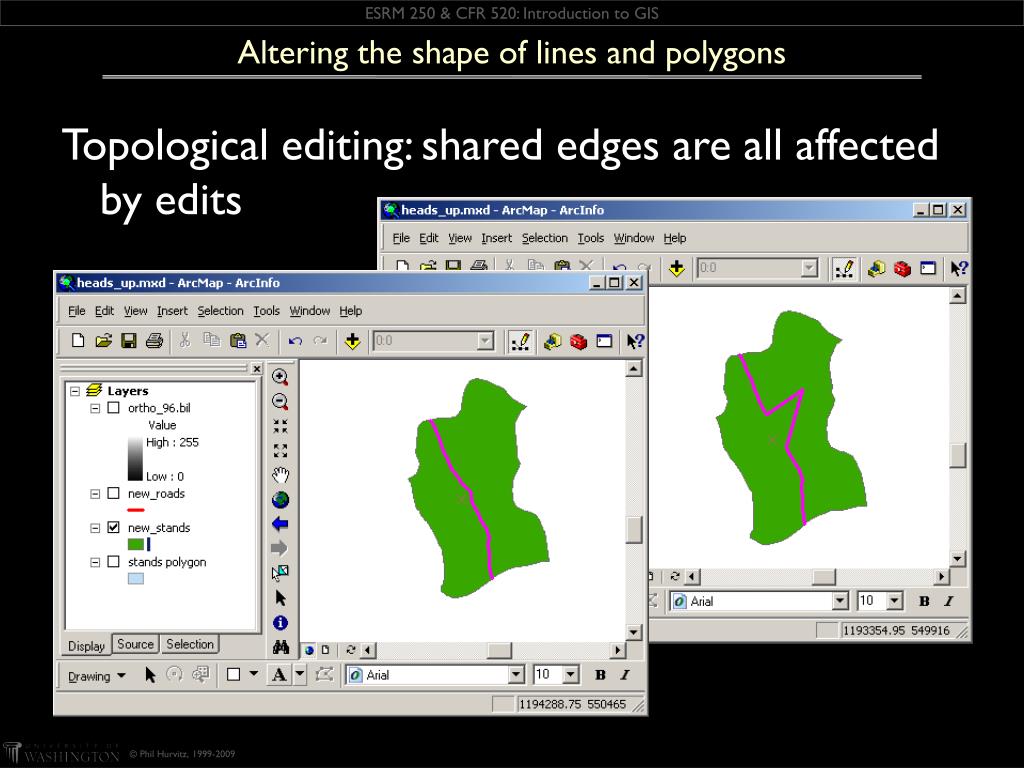Viewport: 1024px width, 768px height.
Task: Click Add Data icon in back ArcMap window
Action: (677, 268)
